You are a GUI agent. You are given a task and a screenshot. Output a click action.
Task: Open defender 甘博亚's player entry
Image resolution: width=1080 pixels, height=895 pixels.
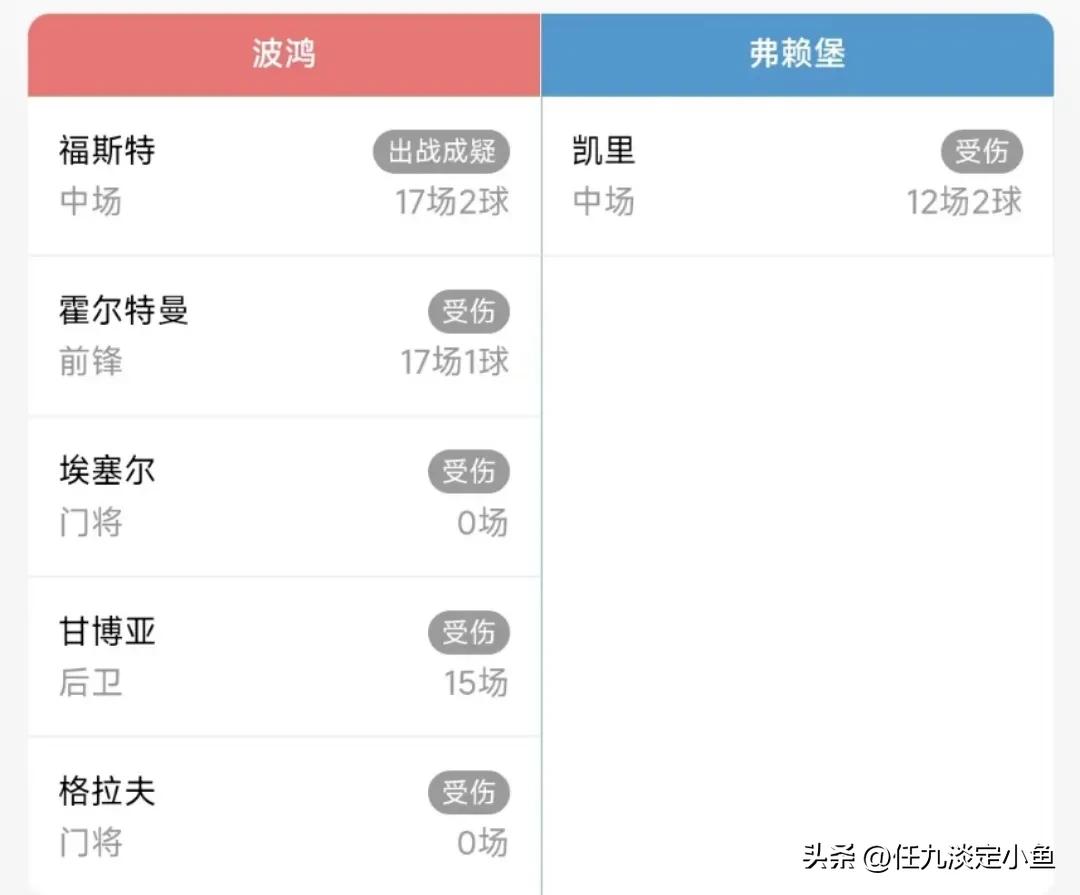(107, 631)
